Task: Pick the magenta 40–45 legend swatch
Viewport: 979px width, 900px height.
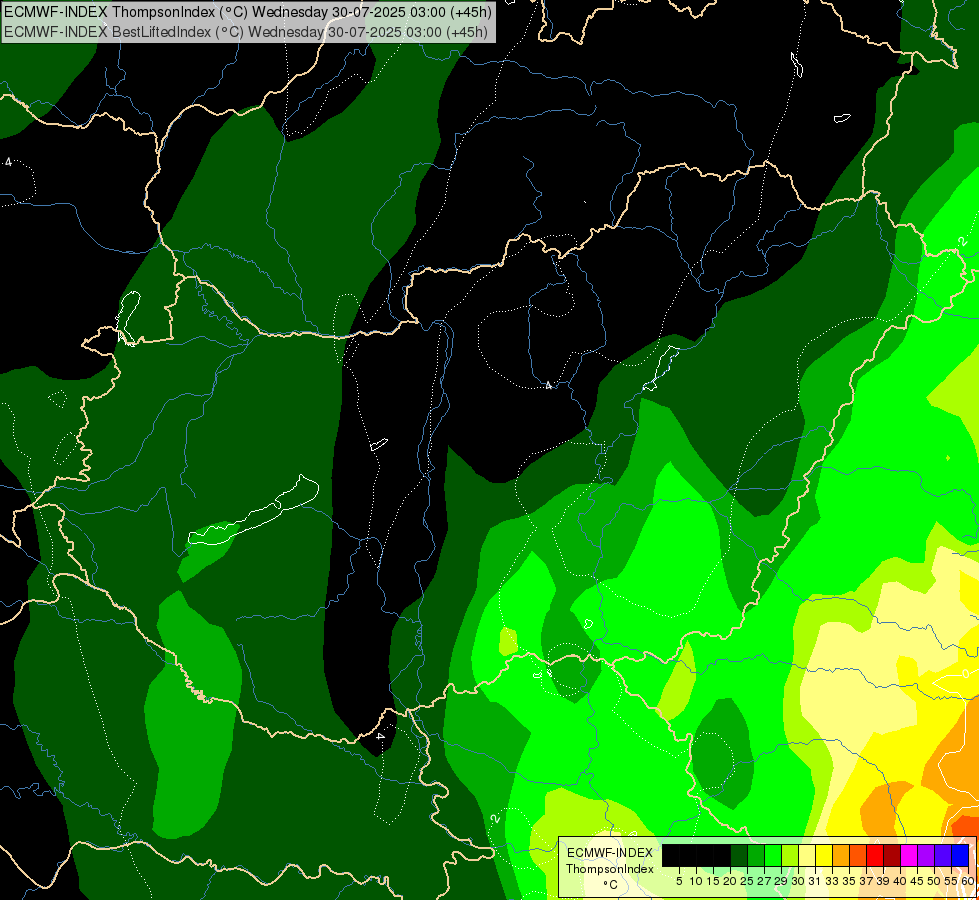Action: tap(909, 855)
